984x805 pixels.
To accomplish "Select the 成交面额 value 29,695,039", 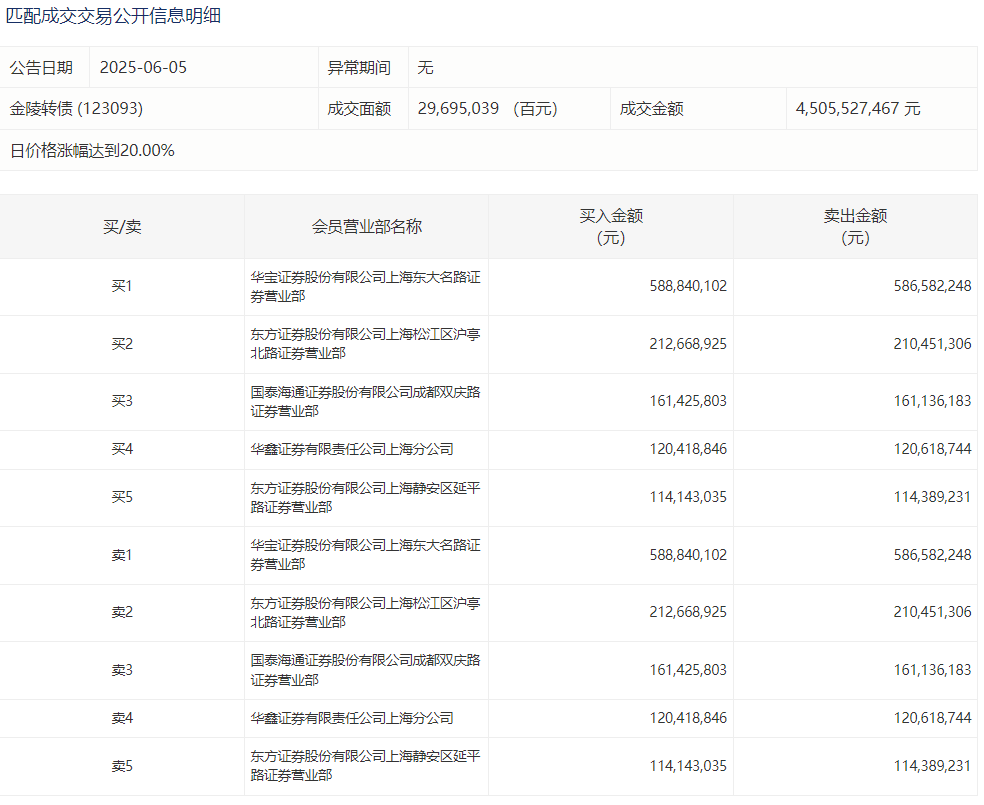I will 458,109.
